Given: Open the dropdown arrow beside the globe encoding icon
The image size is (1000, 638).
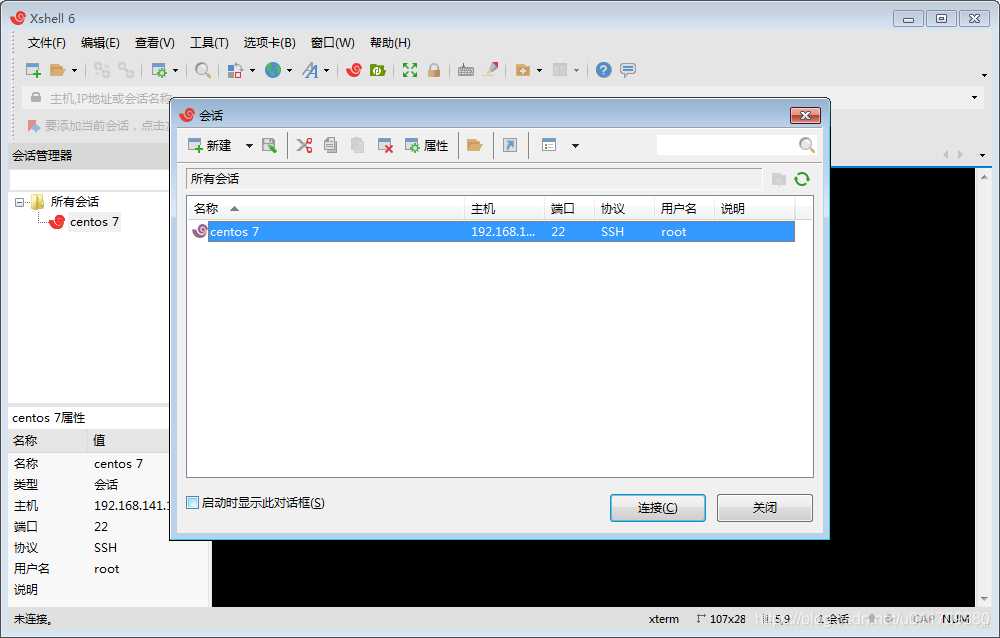Looking at the screenshot, I should (290, 70).
